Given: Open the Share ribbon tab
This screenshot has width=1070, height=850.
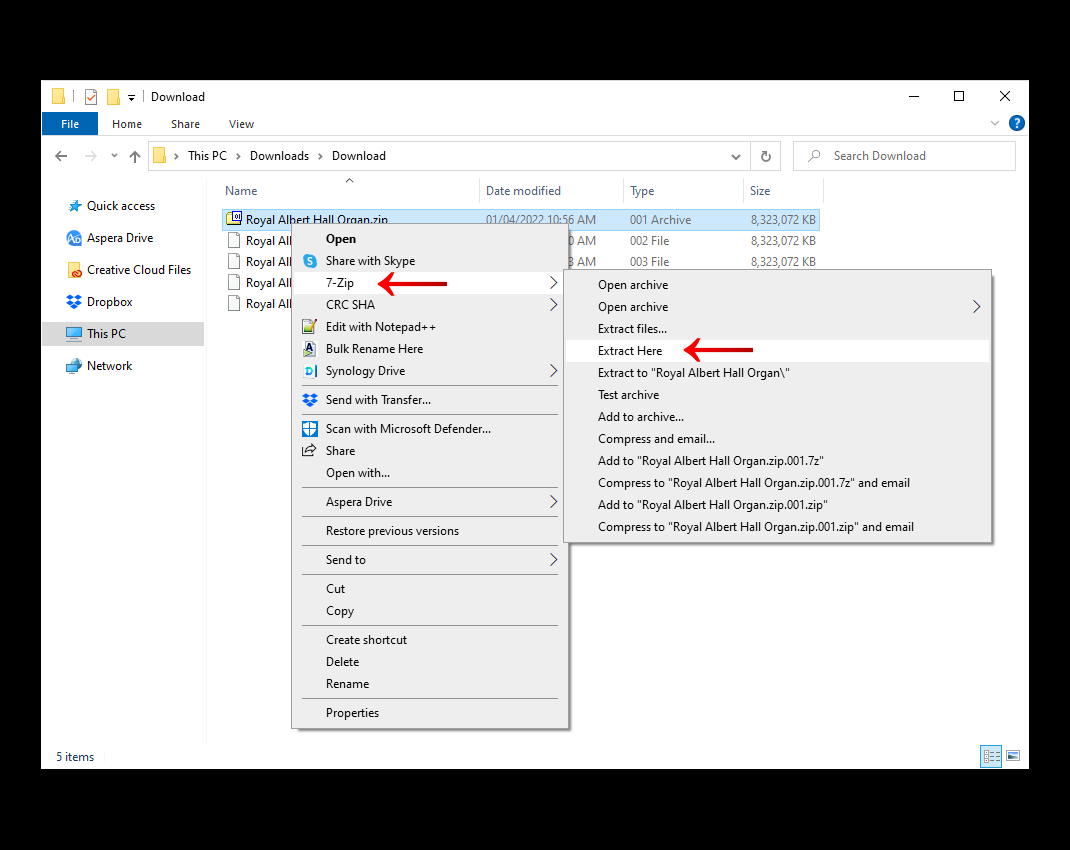Looking at the screenshot, I should (186, 124).
